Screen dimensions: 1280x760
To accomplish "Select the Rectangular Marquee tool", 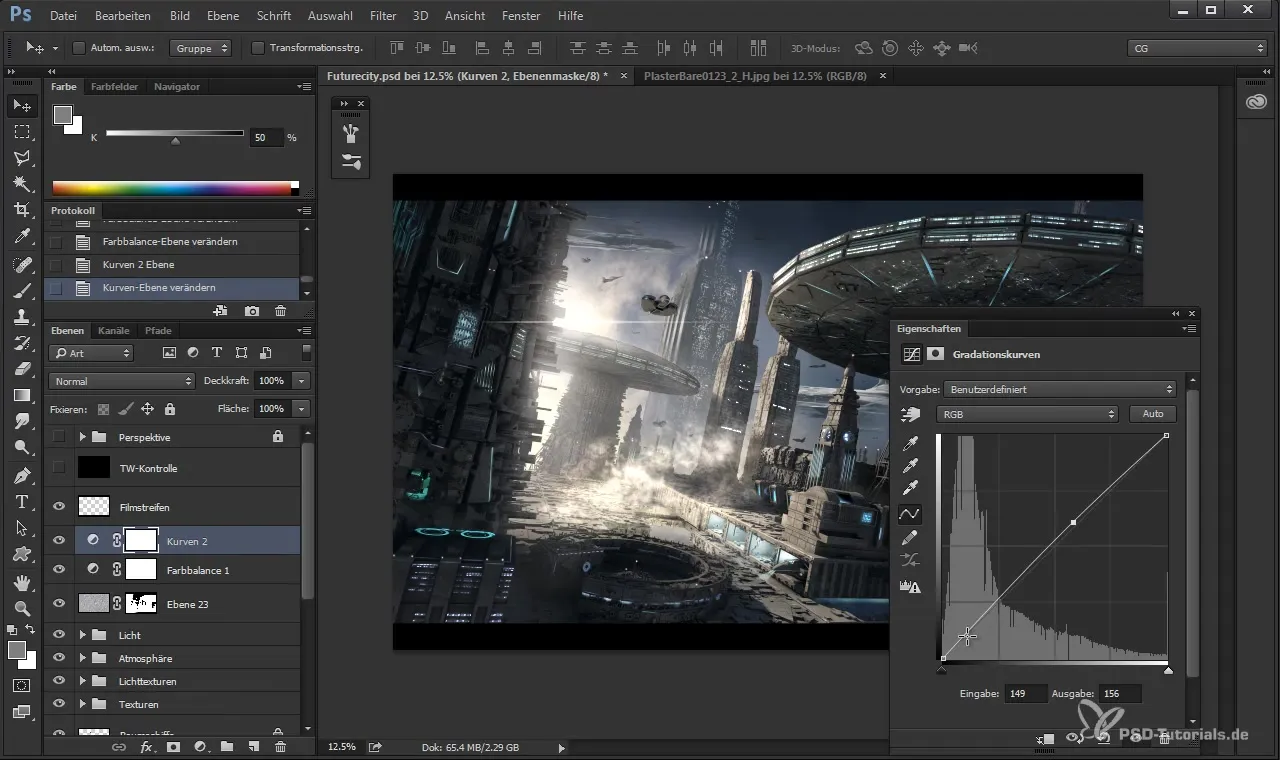I will (22, 131).
